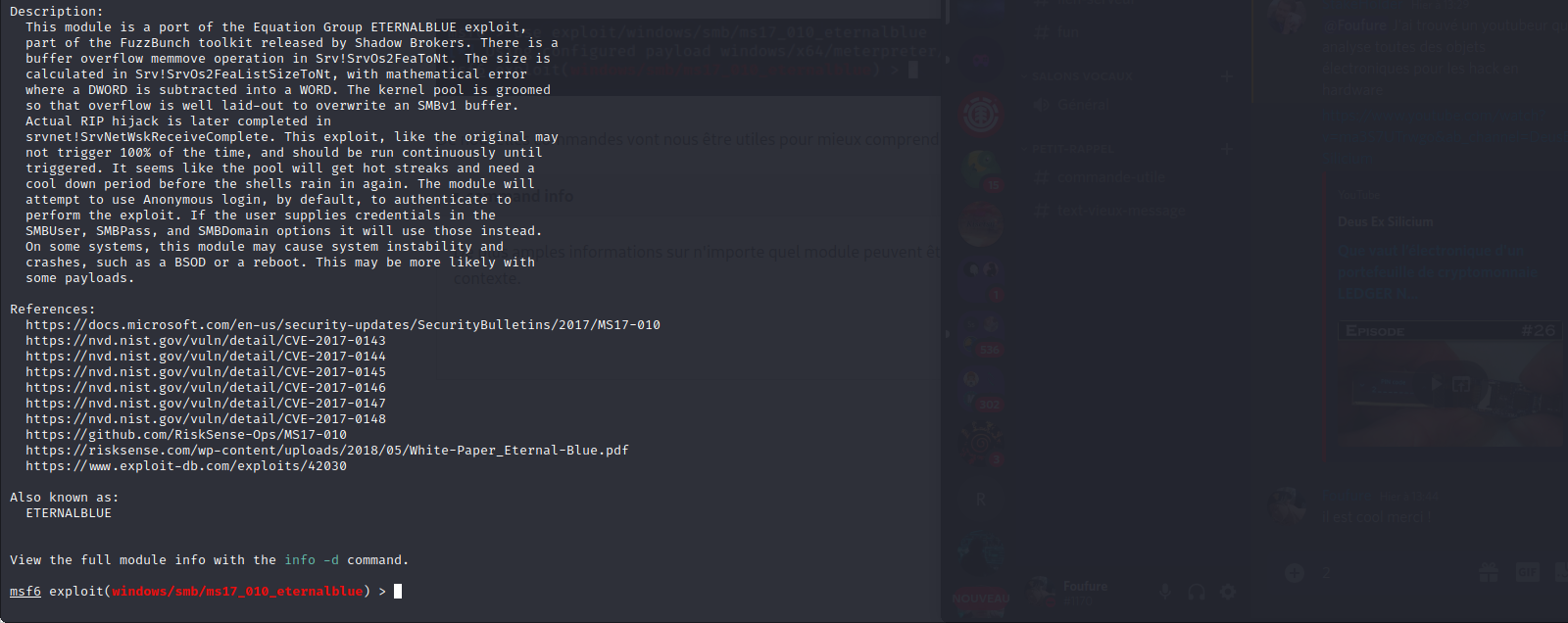The width and height of the screenshot is (1568, 623).
Task: Mute the microphone
Action: [x=1165, y=592]
